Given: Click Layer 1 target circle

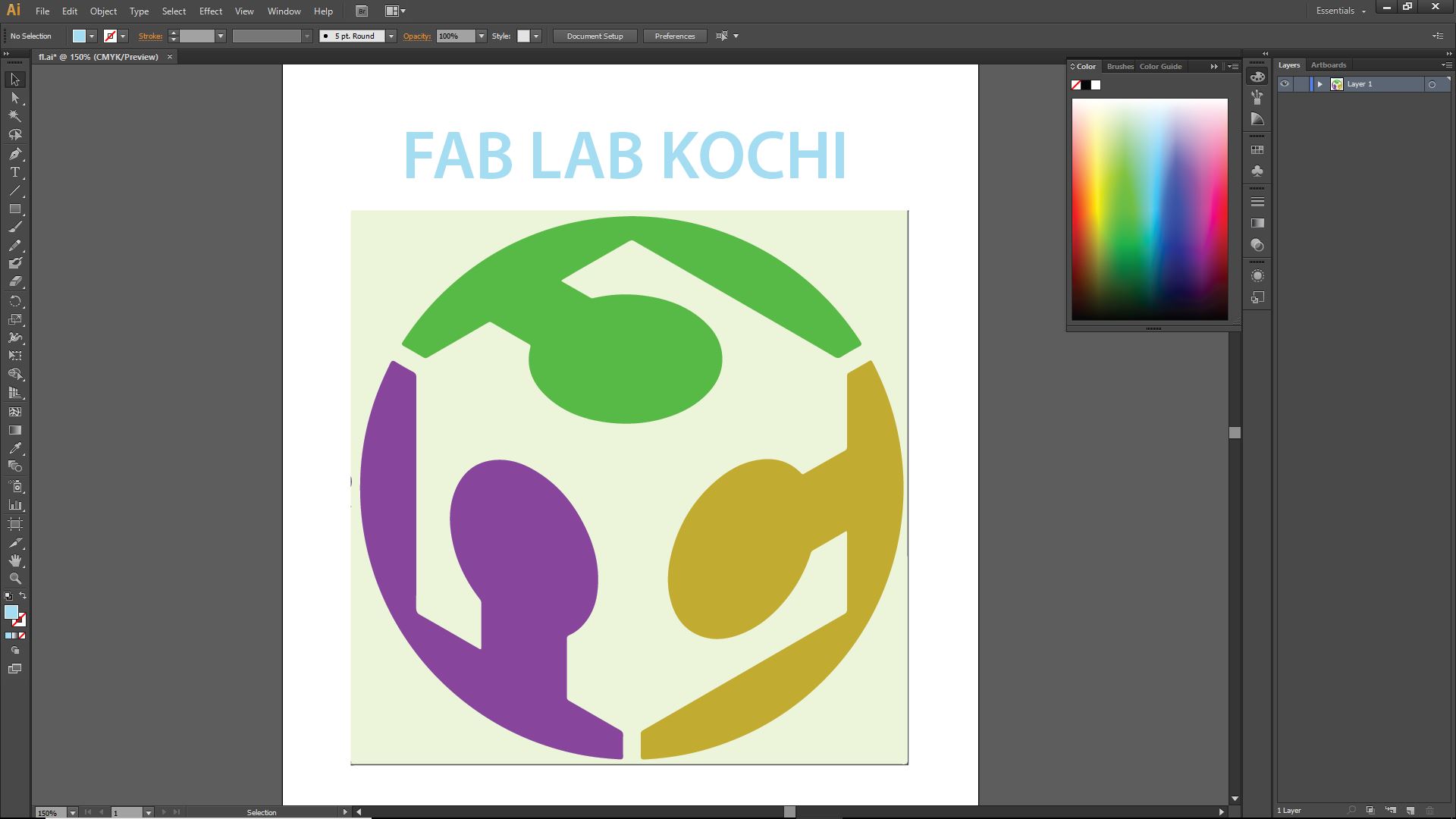Looking at the screenshot, I should [1432, 84].
